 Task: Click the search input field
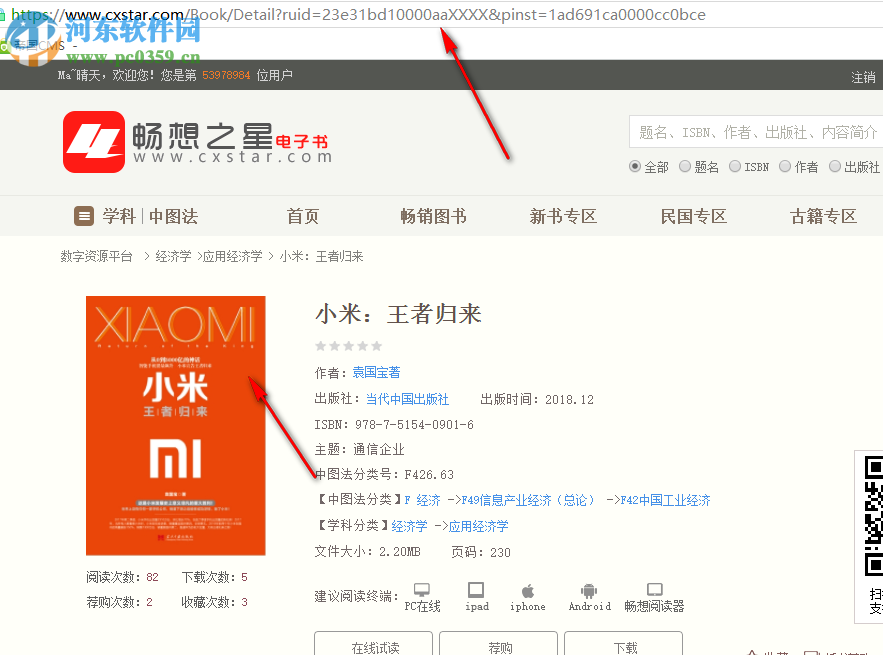pos(756,132)
